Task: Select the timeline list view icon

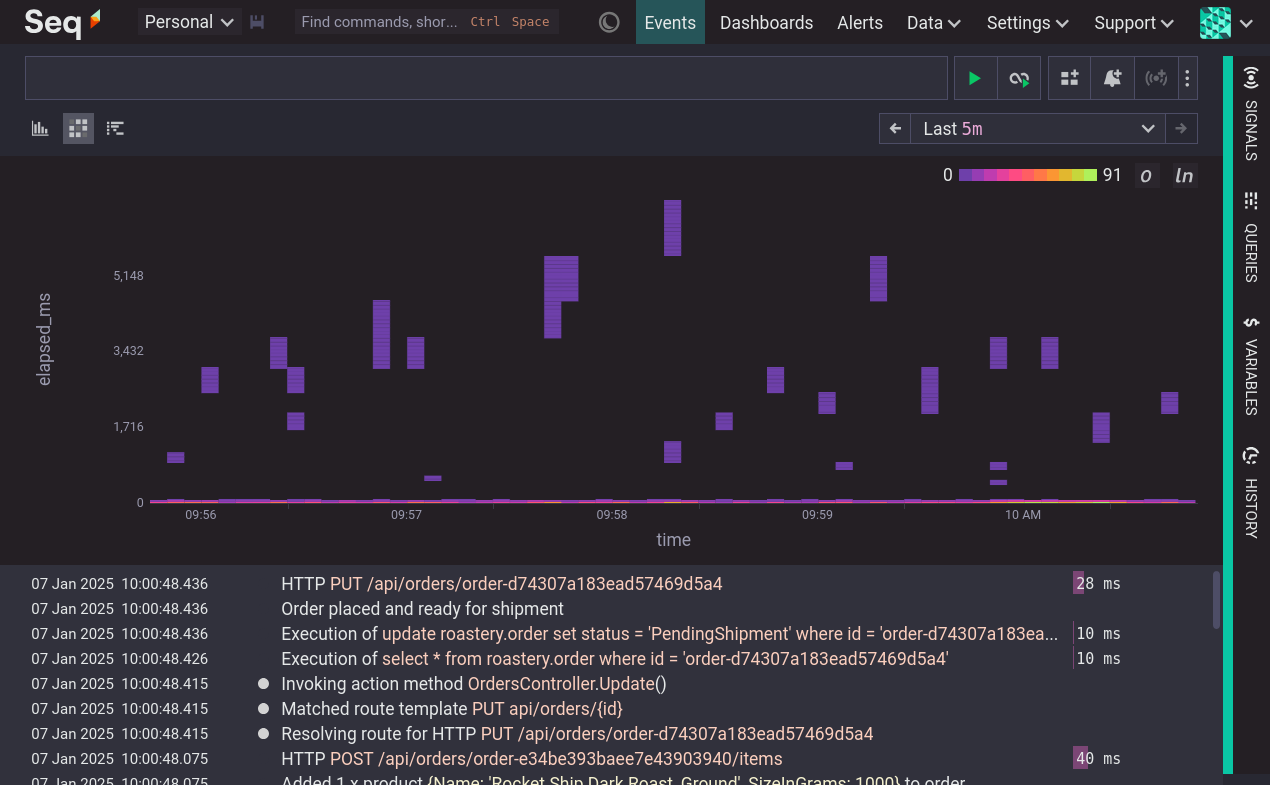Action: point(116,128)
